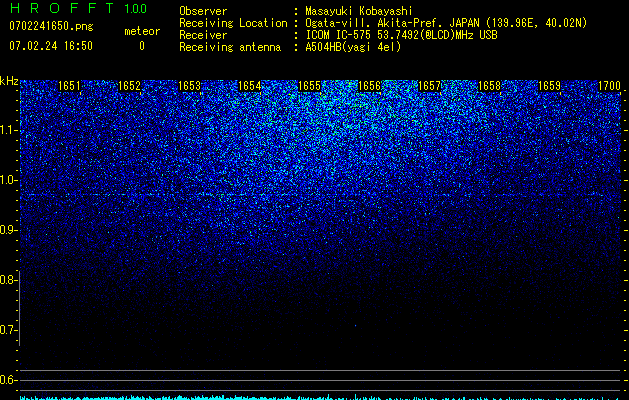Click time marker 1652
Screen dimensions: 629x400
tap(129, 86)
